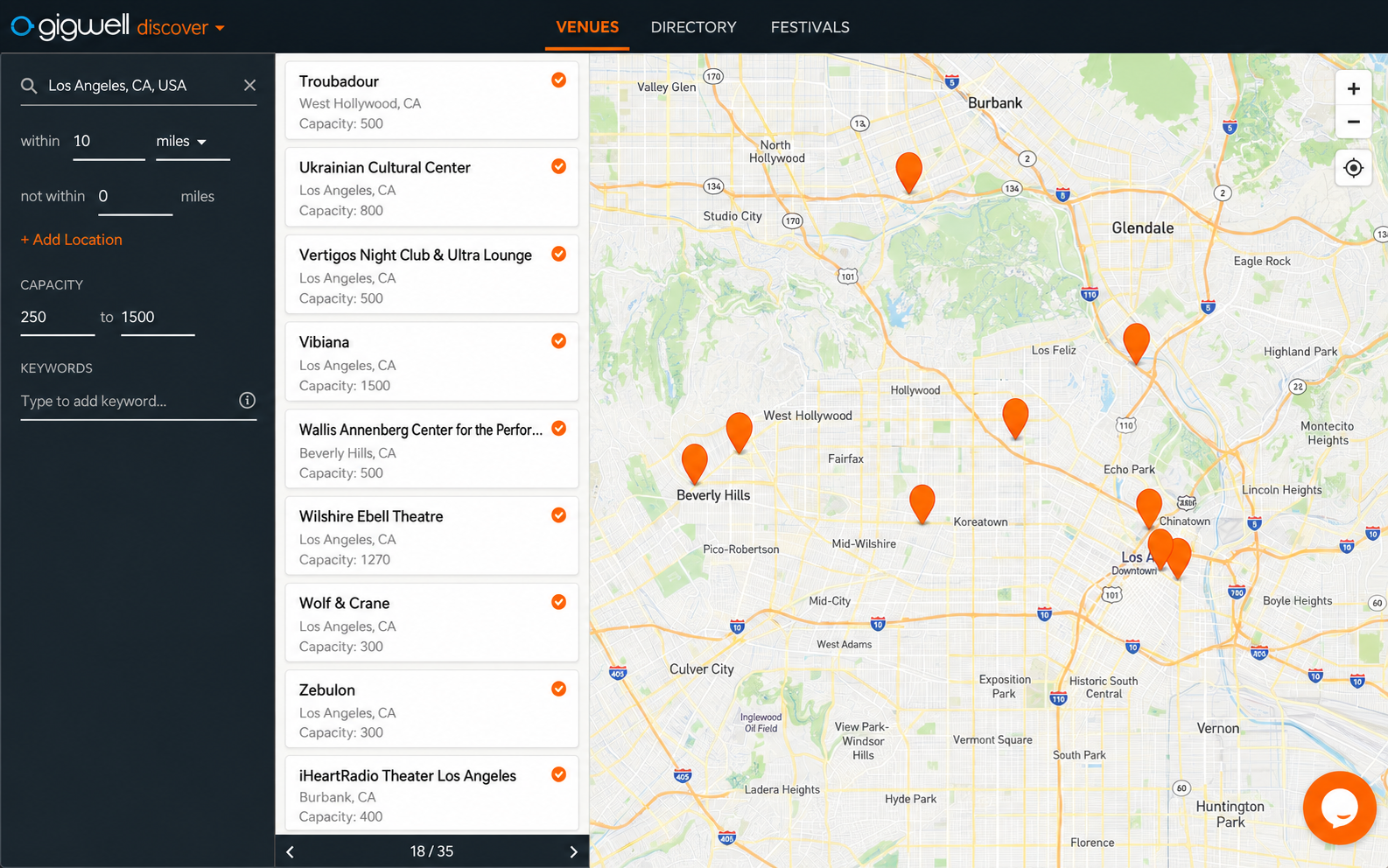Click the Culver City map label
The height and width of the screenshot is (868, 1388).
click(702, 669)
